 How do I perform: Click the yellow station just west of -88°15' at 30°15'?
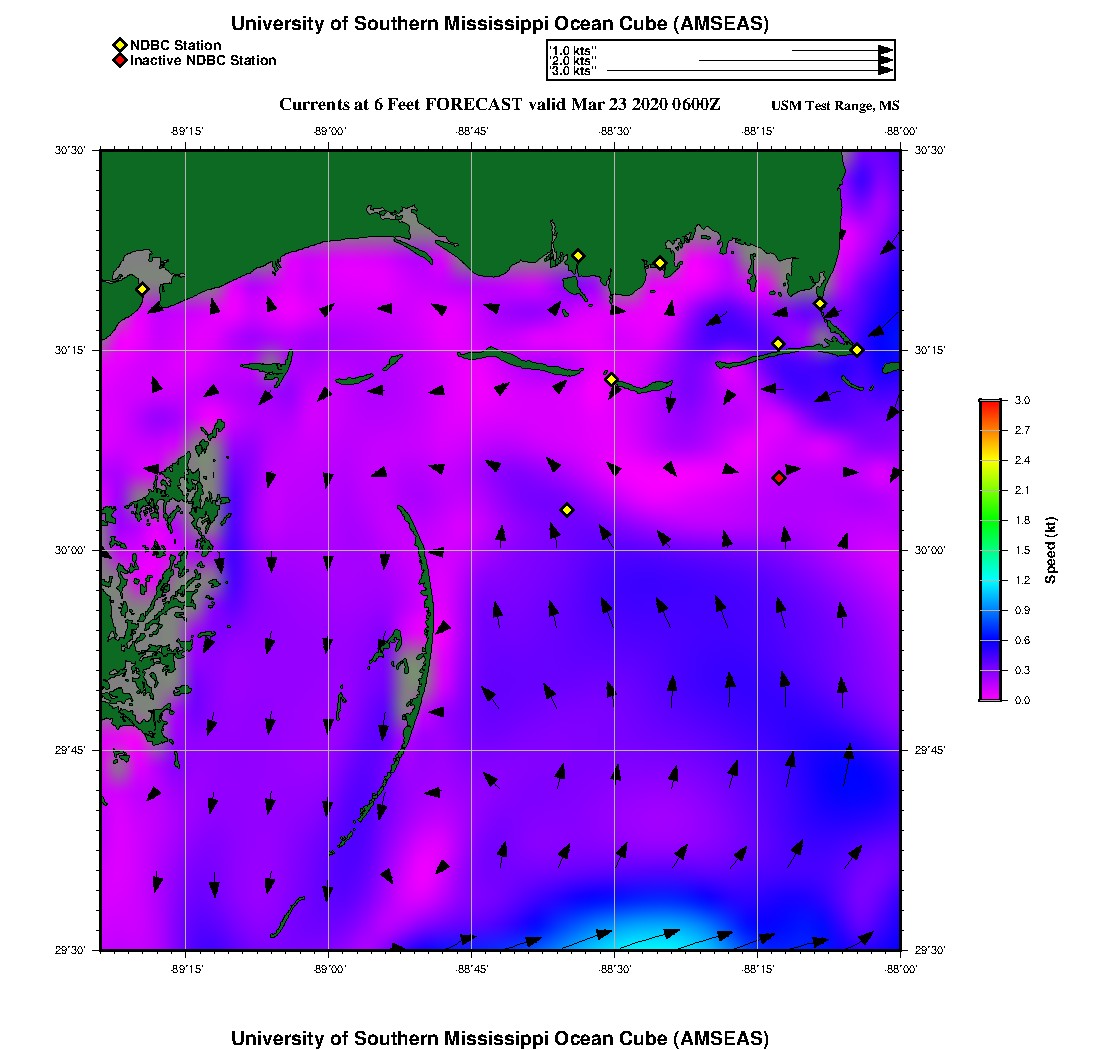(777, 344)
